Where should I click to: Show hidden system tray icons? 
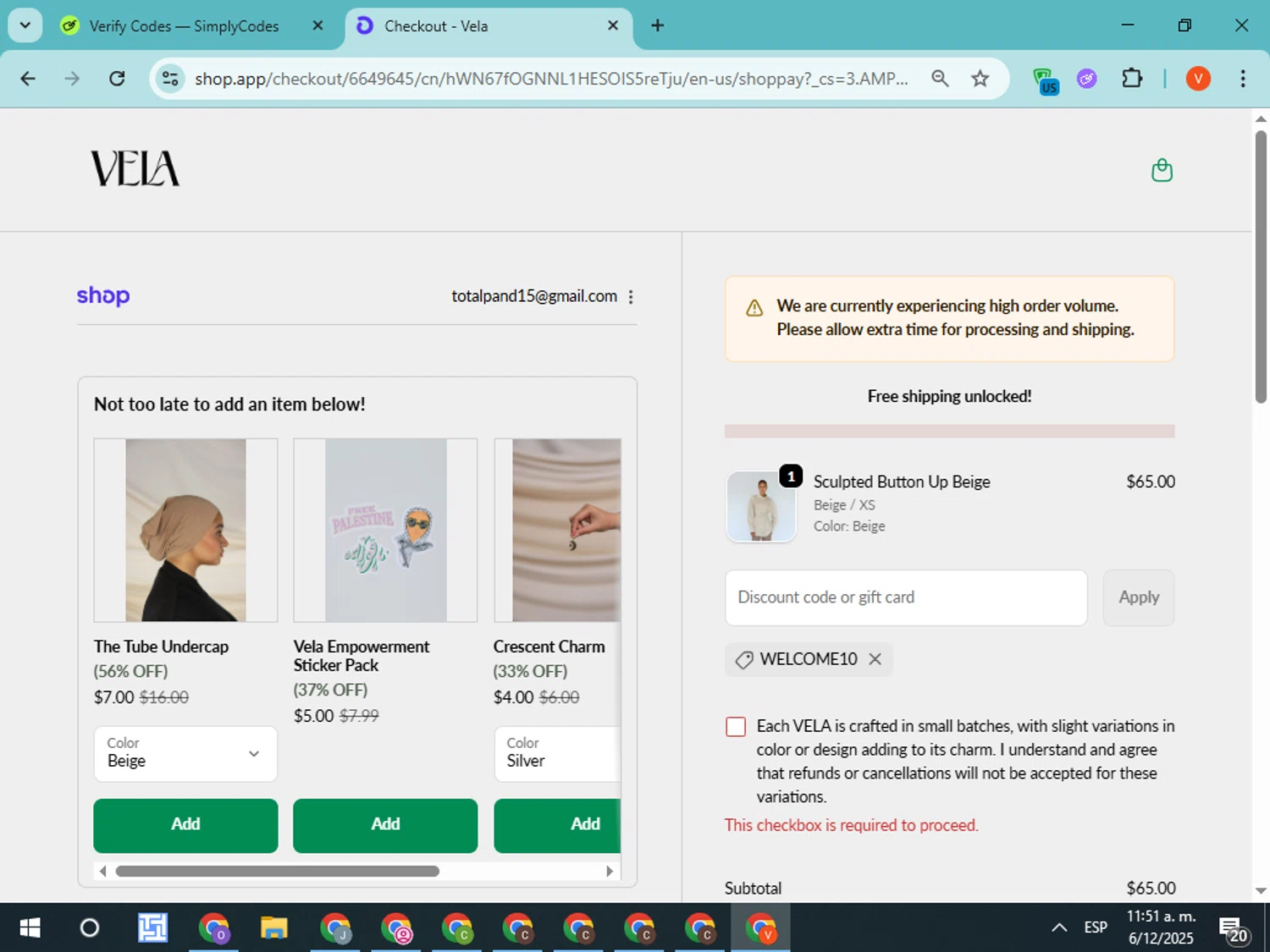[1059, 928]
